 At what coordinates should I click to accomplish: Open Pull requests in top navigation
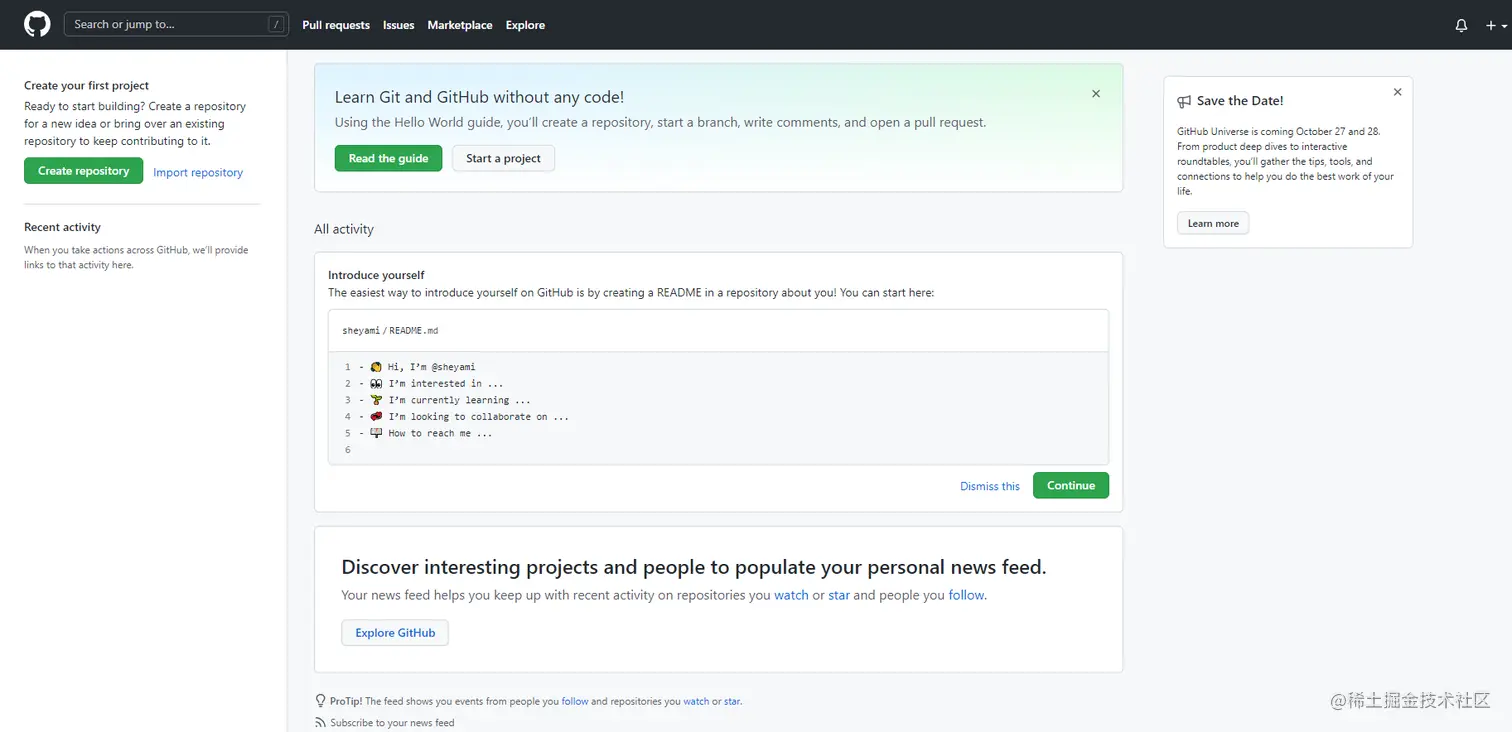coord(336,25)
